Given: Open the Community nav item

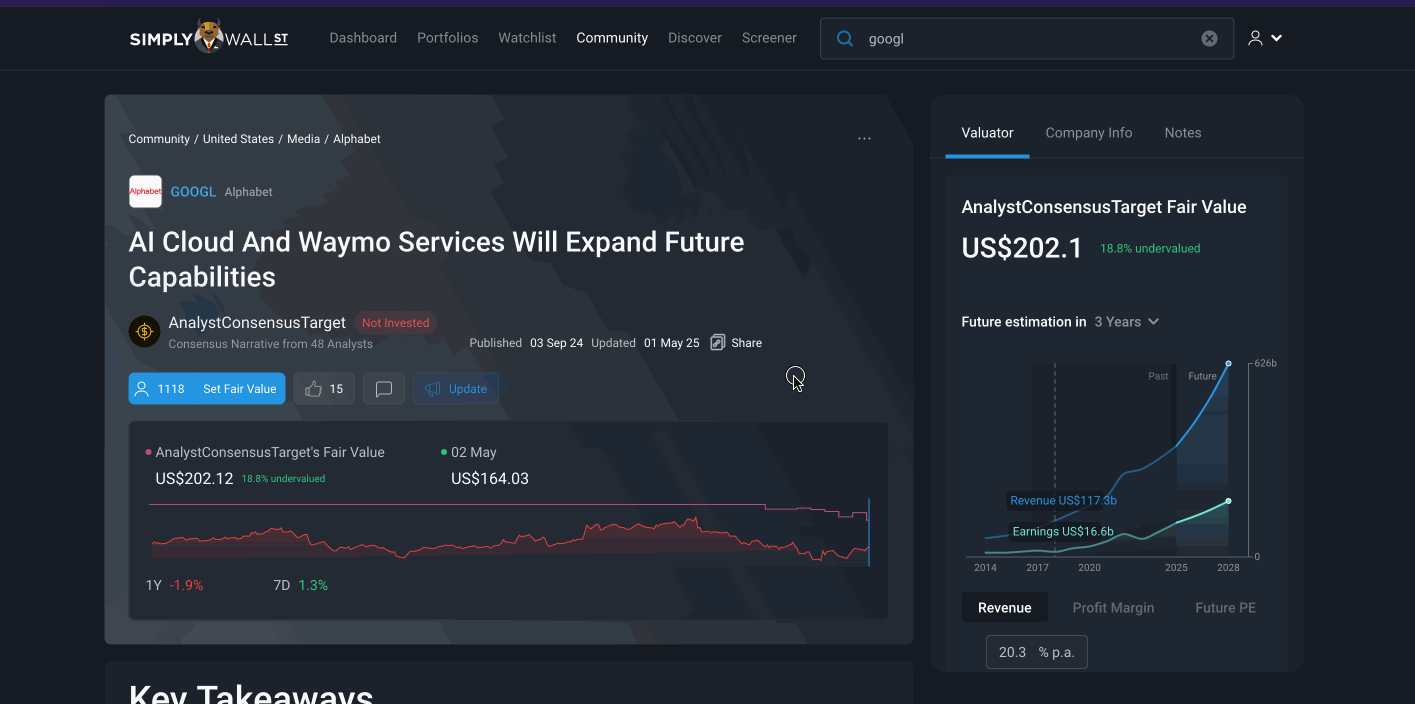Looking at the screenshot, I should click(x=612, y=38).
